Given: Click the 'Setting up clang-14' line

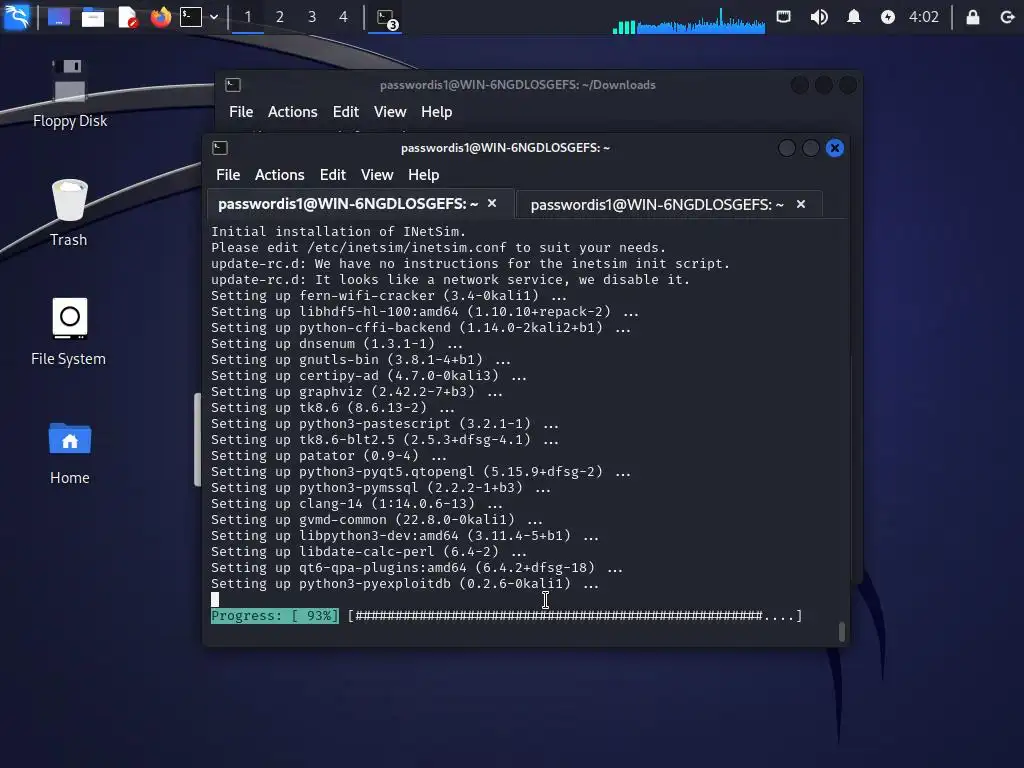Looking at the screenshot, I should pos(357,504).
